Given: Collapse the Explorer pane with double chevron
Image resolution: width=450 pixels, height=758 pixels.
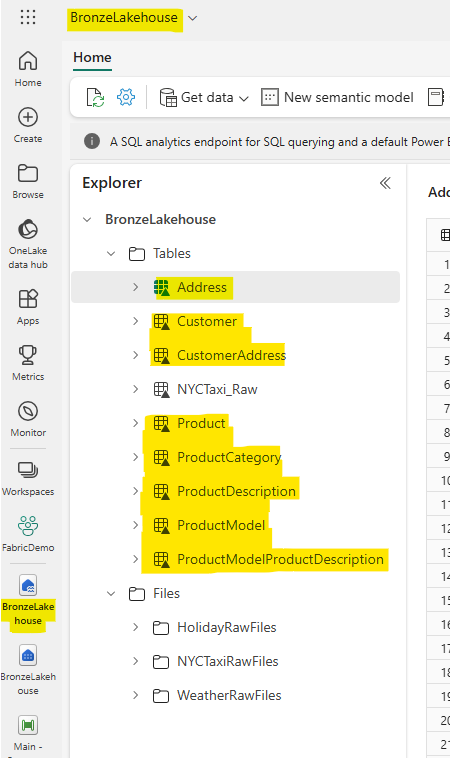Looking at the screenshot, I should coord(385,183).
